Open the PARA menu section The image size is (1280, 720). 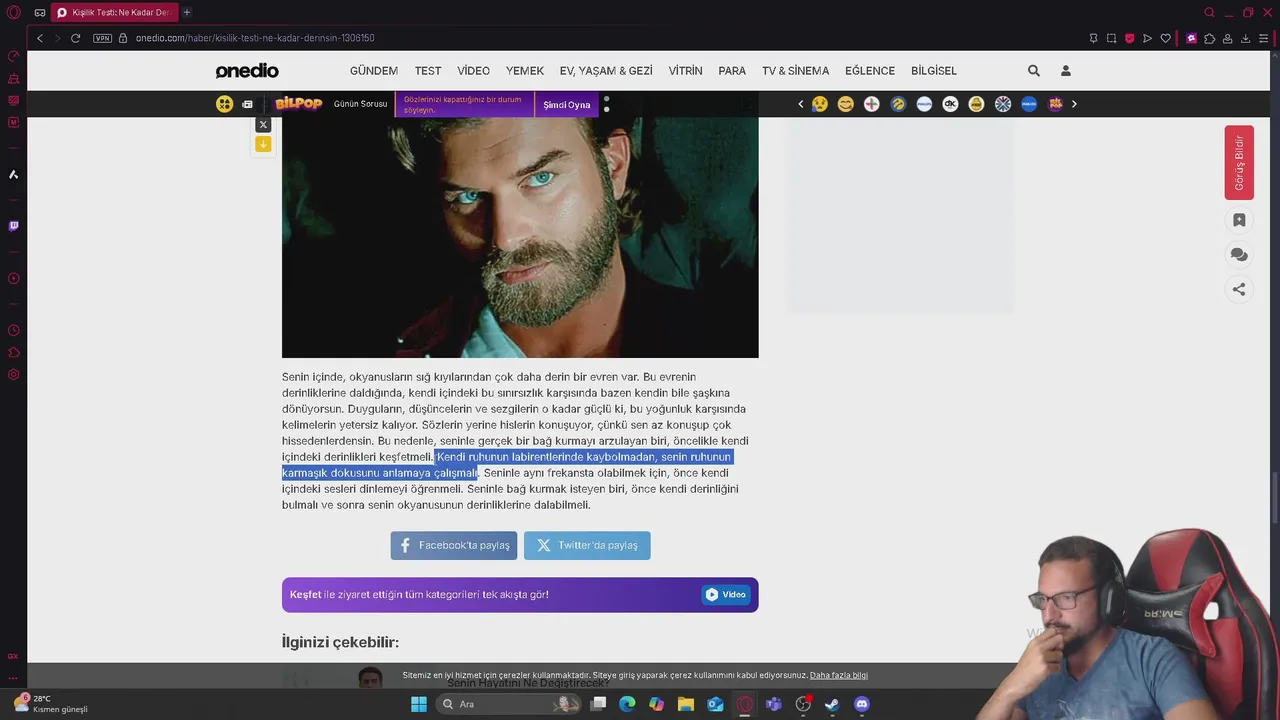point(732,71)
